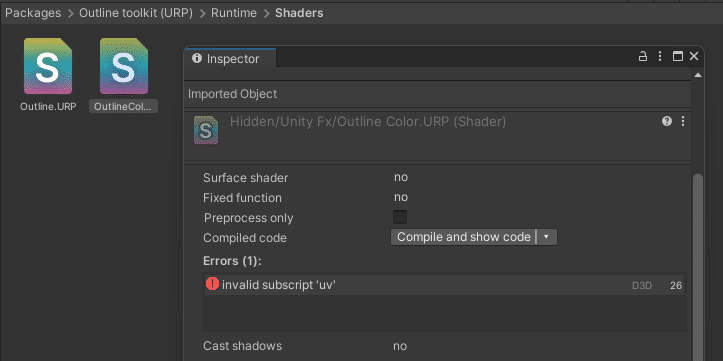
Task: Click the Inspector tab info icon
Action: pyautogui.click(x=197, y=59)
